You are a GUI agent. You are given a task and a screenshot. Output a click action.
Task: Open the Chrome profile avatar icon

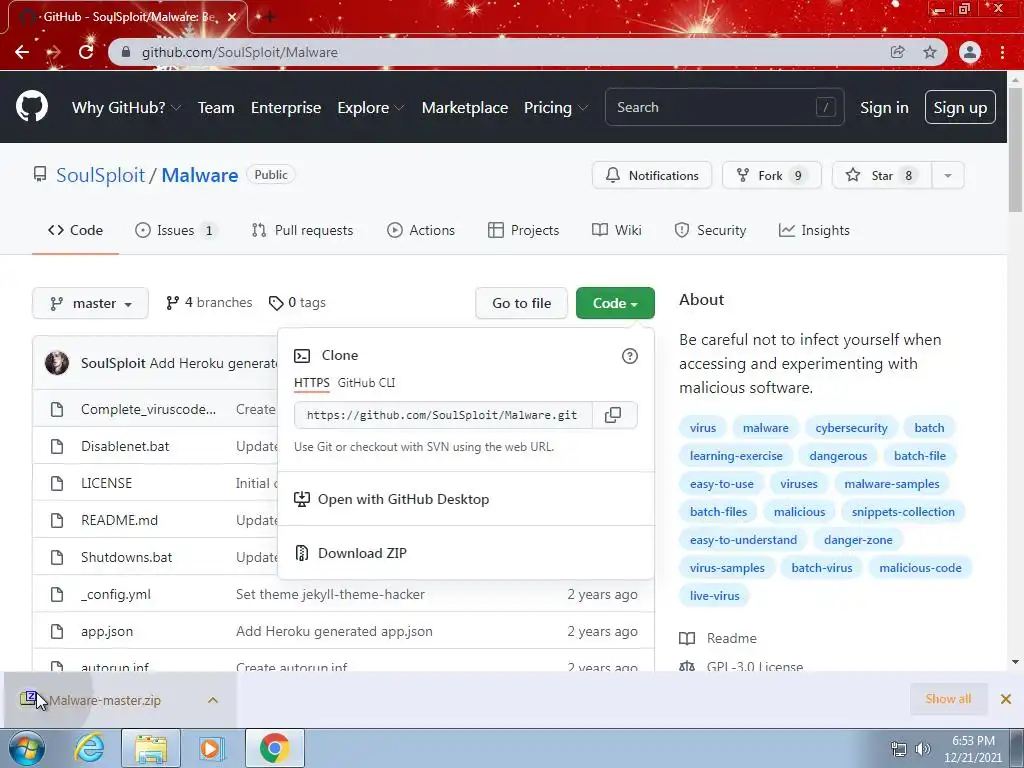point(970,52)
